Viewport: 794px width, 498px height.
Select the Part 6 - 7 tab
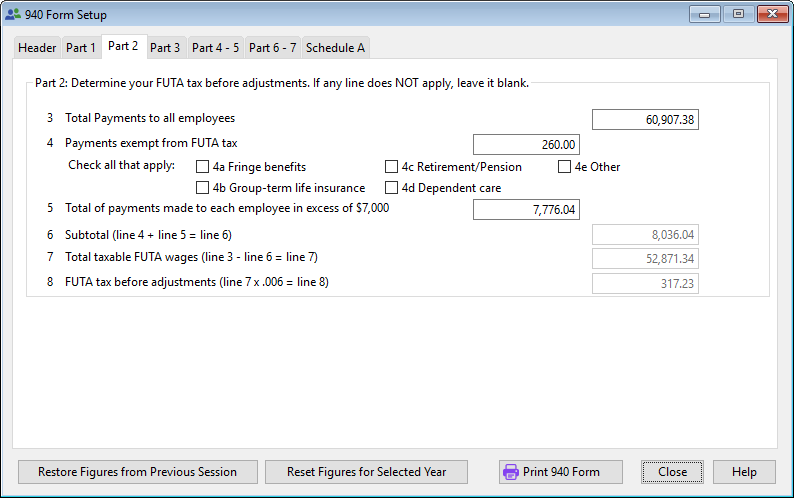click(272, 48)
